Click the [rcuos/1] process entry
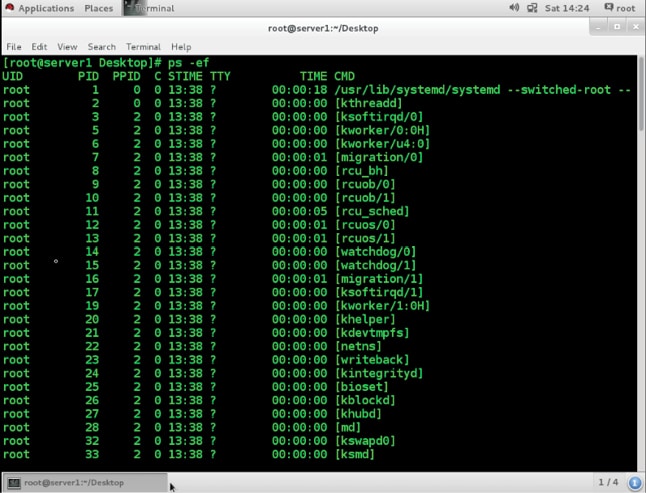The image size is (646, 493). 365,238
